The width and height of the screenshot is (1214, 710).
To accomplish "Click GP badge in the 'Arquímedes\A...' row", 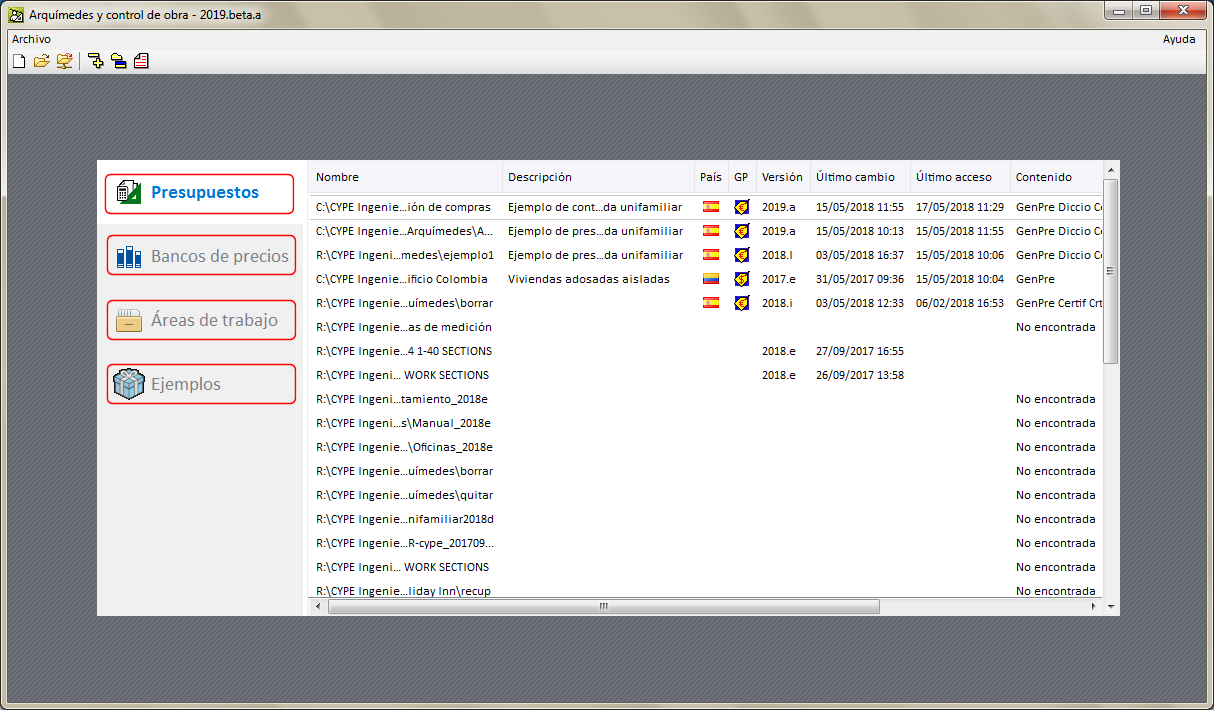I will pos(741,231).
